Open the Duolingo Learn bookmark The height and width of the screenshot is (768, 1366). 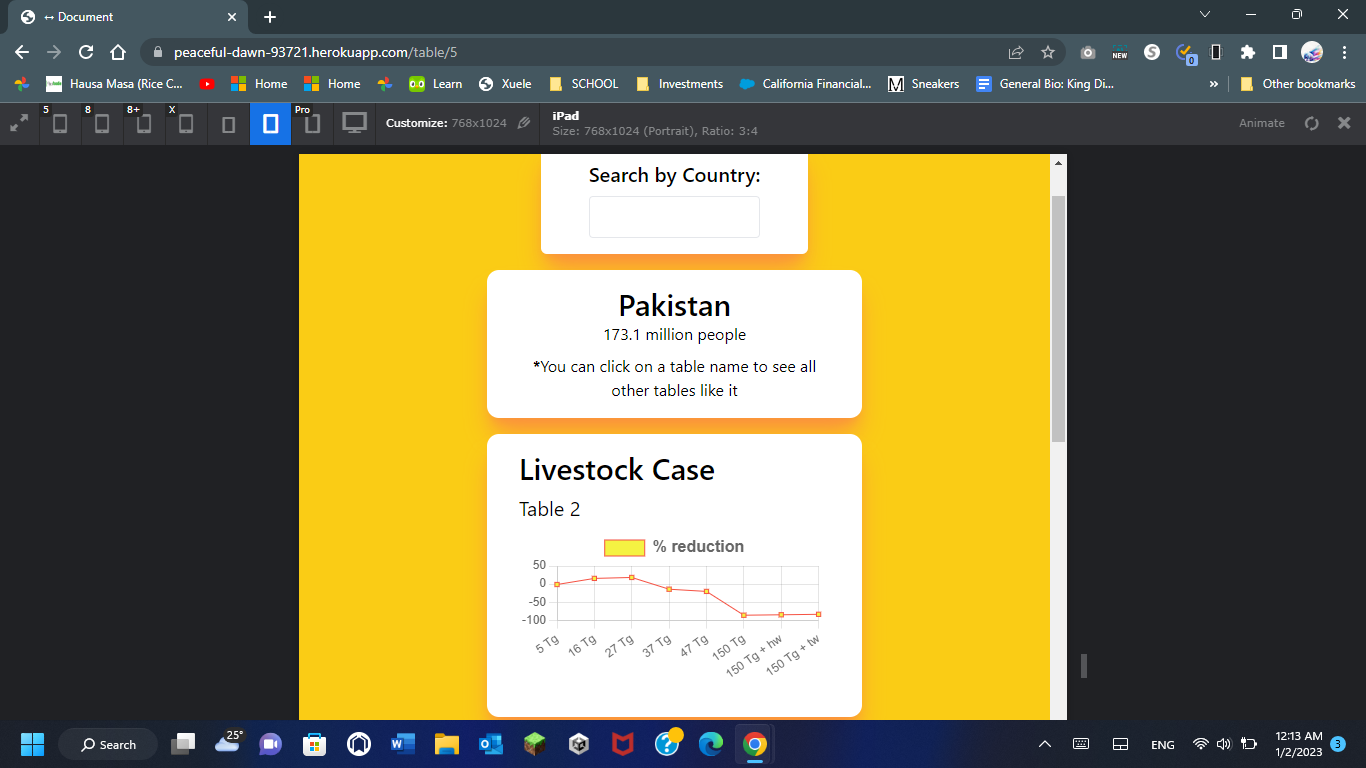[436, 84]
